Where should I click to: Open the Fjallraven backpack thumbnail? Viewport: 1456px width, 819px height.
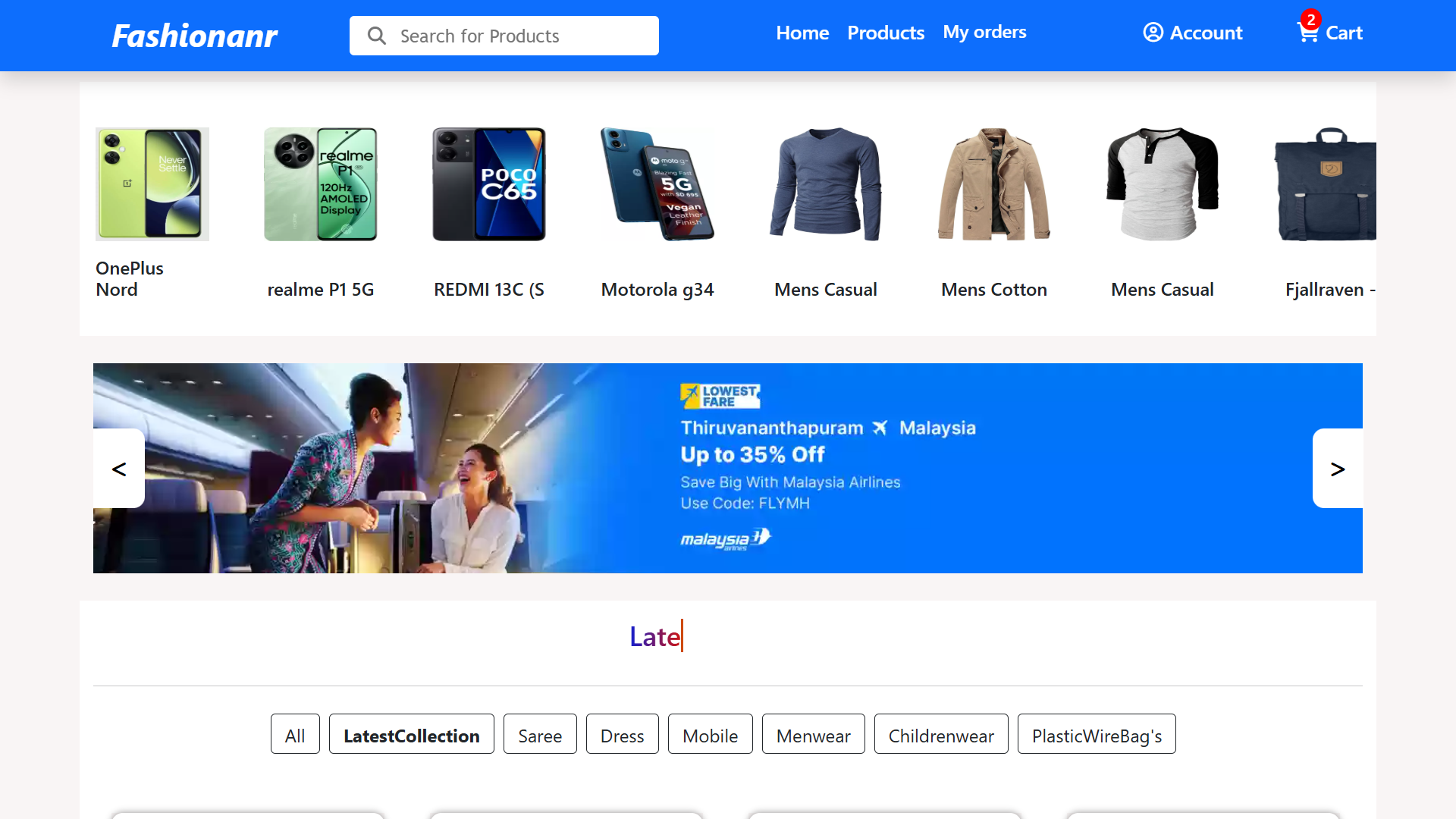tap(1326, 184)
